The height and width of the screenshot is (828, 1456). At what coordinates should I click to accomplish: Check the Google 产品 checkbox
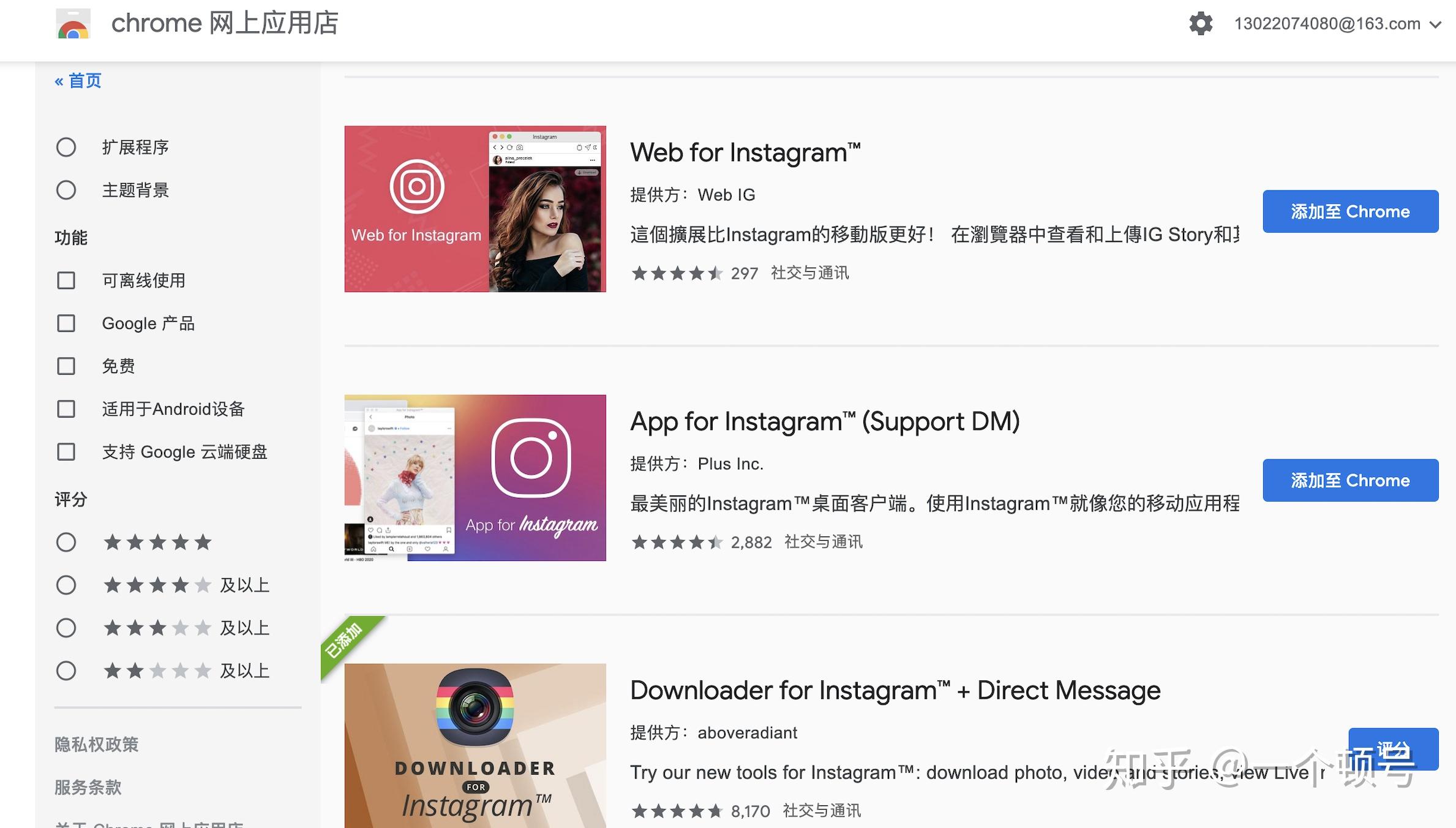(66, 323)
